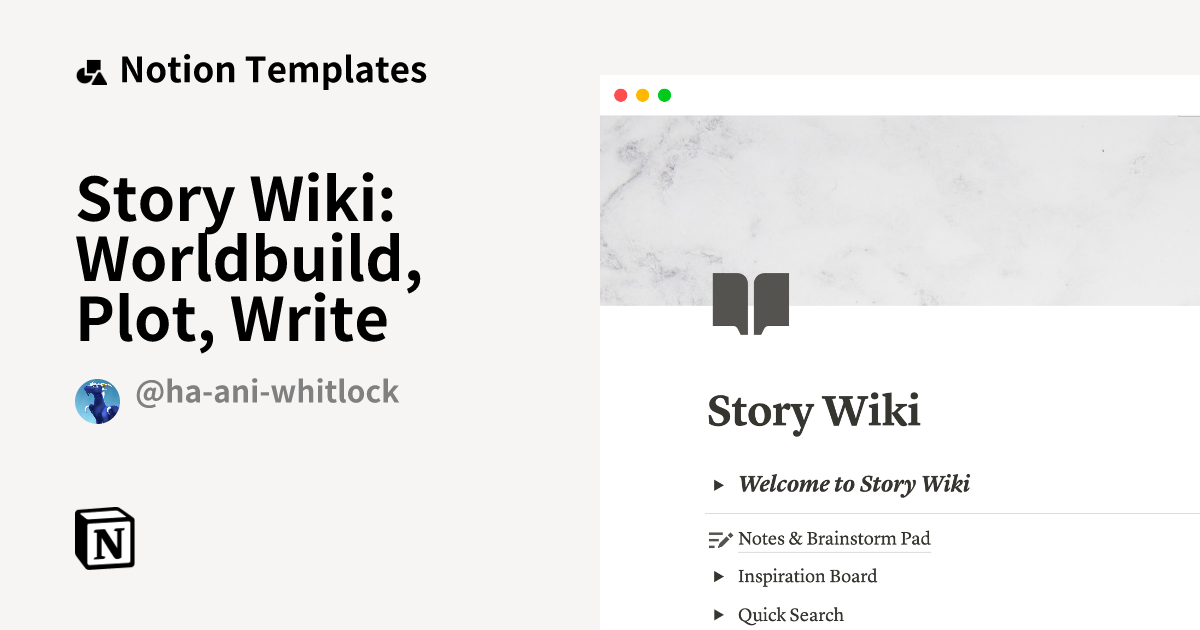Viewport: 1200px width, 630px height.
Task: Click the Story Wiki page title
Action: point(813,411)
